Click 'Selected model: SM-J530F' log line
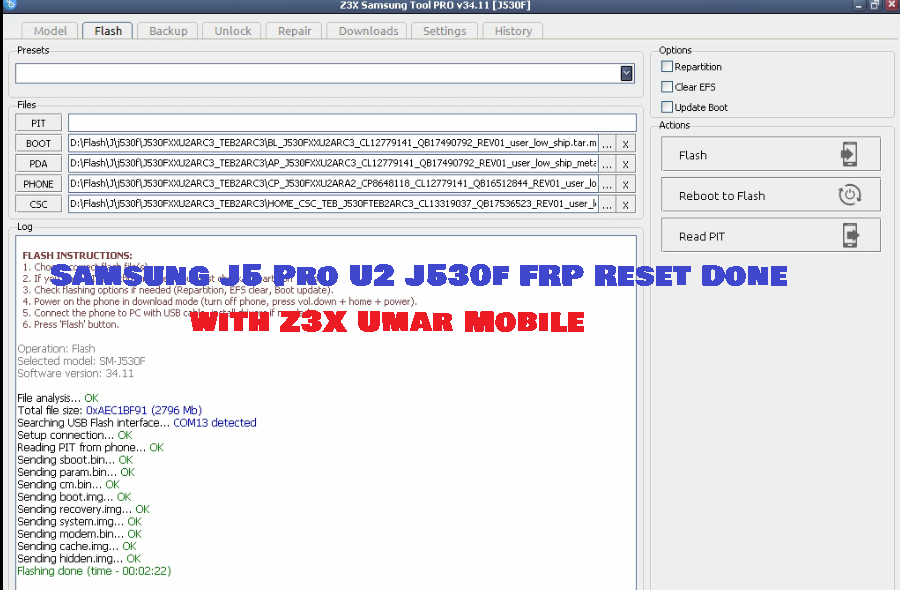Viewport: 900px width, 590px height. [x=81, y=361]
